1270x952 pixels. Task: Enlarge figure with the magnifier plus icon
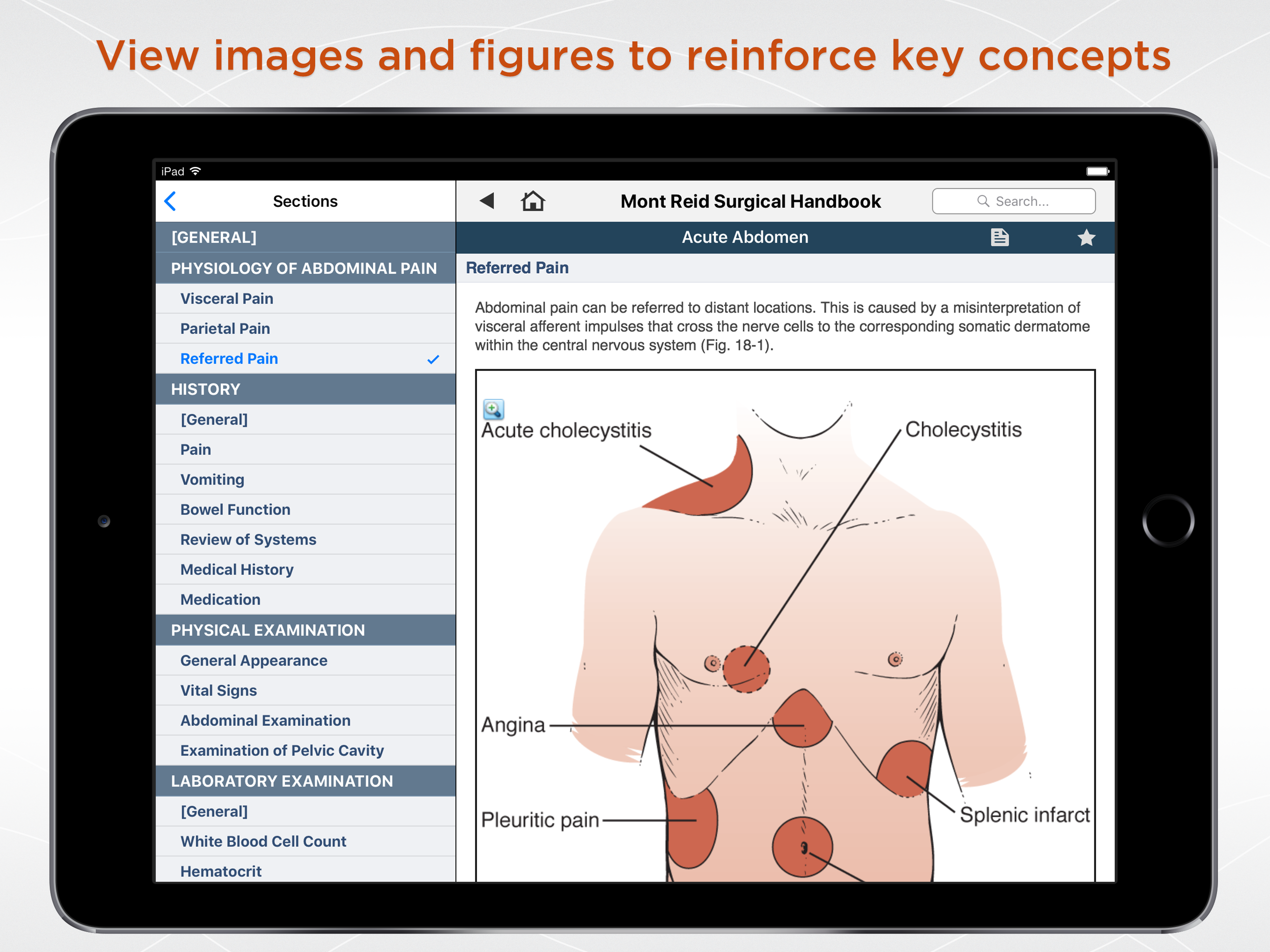(x=493, y=410)
